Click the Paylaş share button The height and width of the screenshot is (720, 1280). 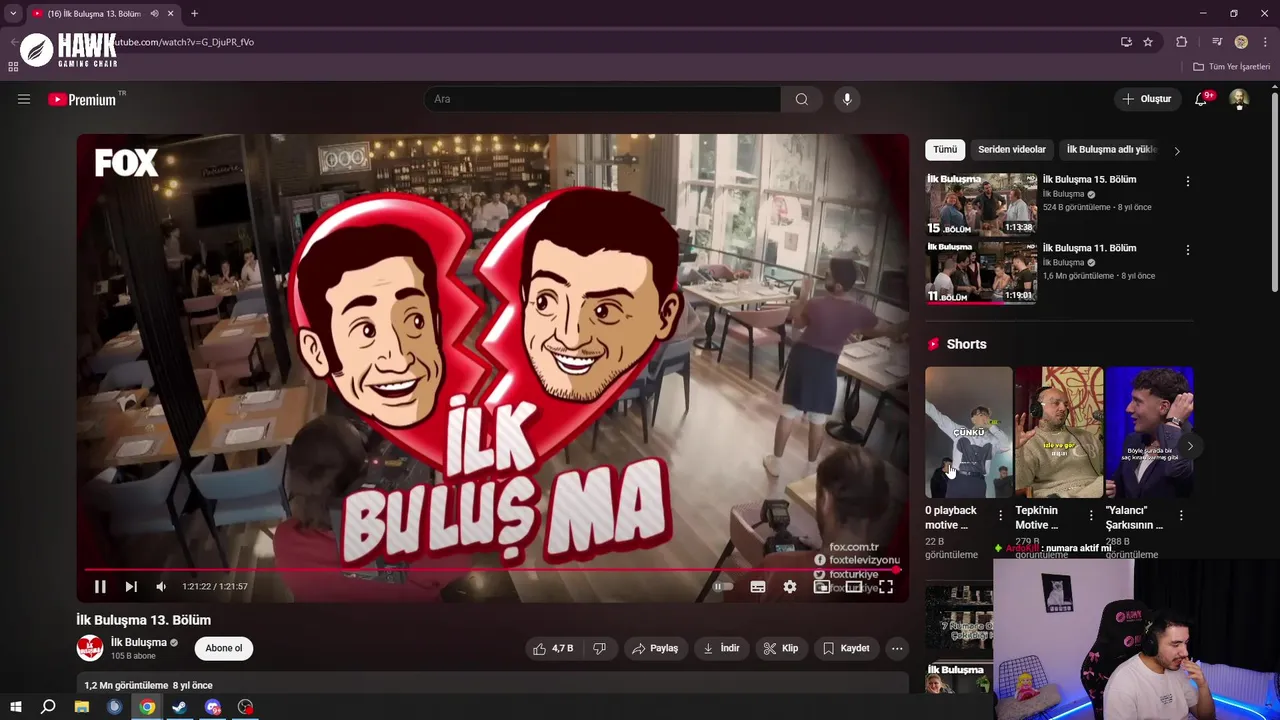pos(655,648)
